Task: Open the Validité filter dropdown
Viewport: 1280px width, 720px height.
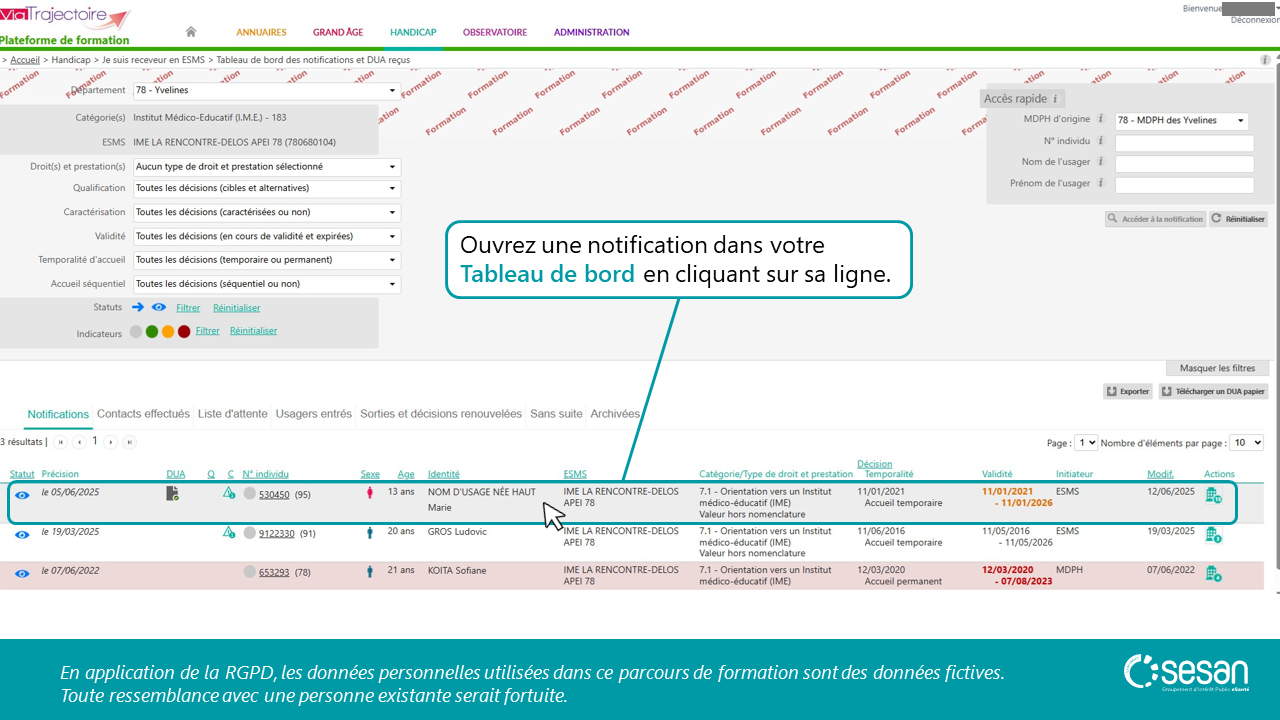Action: (266, 236)
